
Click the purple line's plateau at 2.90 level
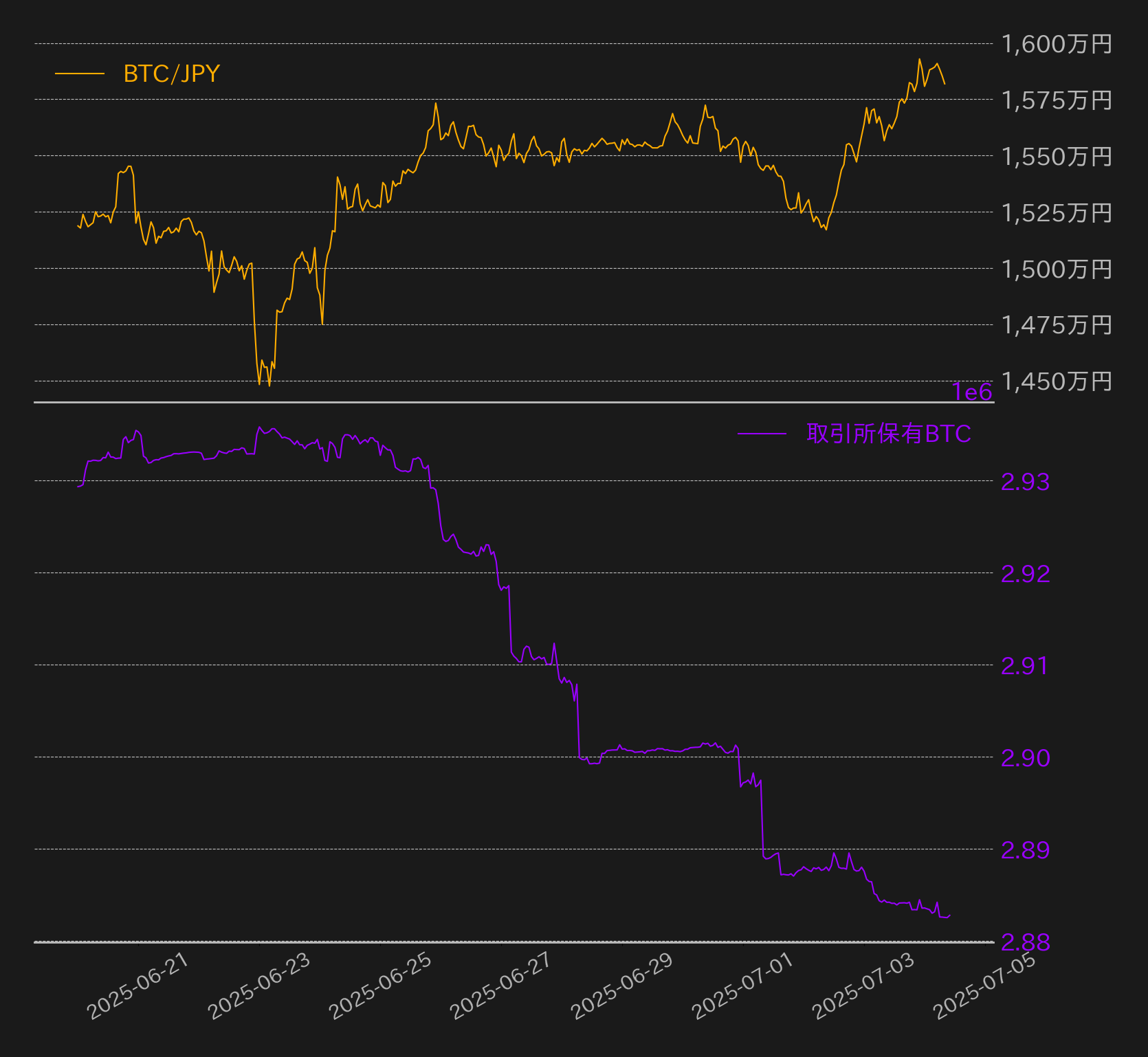tap(660, 748)
